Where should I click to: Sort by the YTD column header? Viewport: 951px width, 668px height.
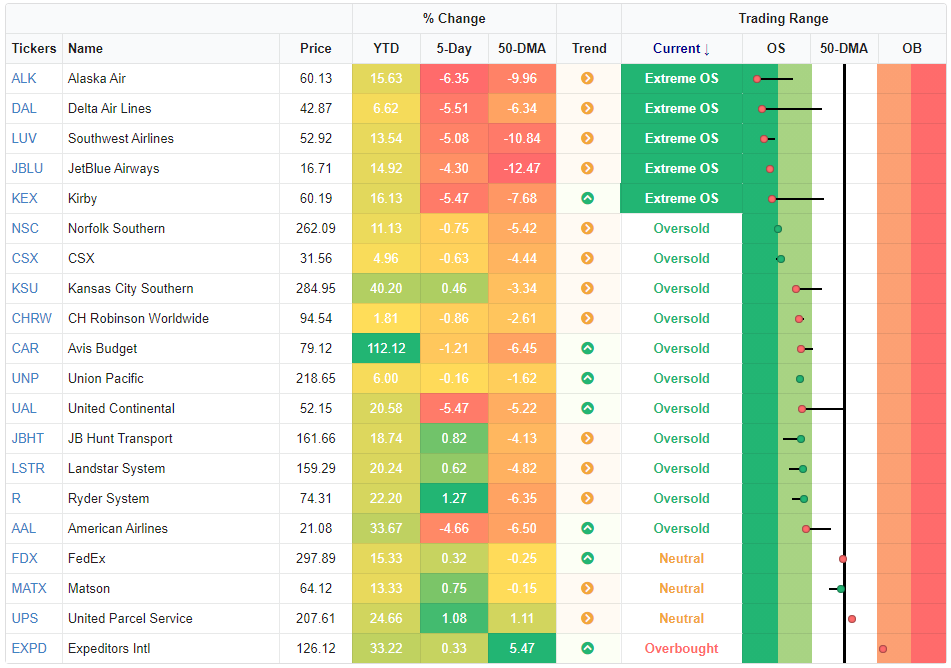click(385, 48)
